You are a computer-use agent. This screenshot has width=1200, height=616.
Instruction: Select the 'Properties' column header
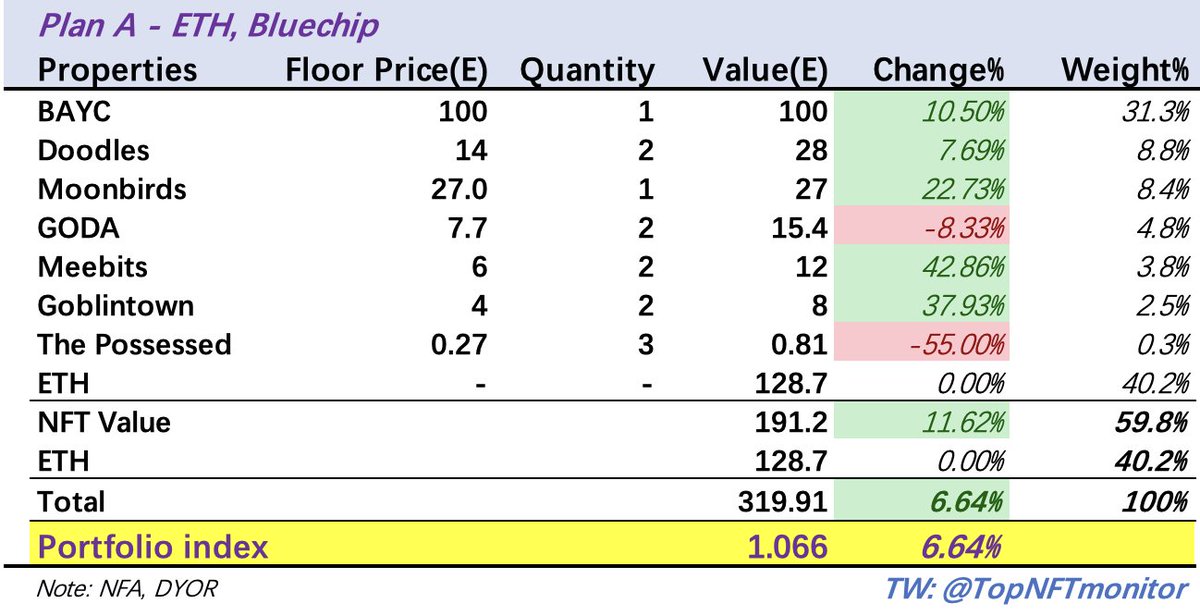117,70
